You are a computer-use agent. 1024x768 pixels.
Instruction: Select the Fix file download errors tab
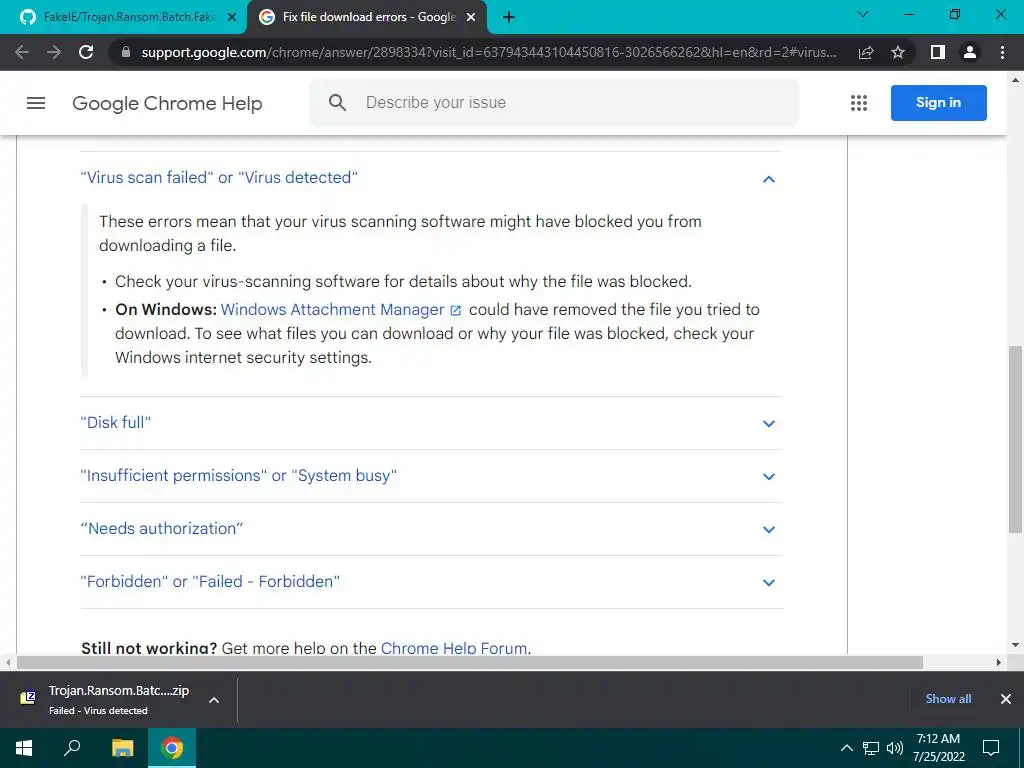point(367,17)
